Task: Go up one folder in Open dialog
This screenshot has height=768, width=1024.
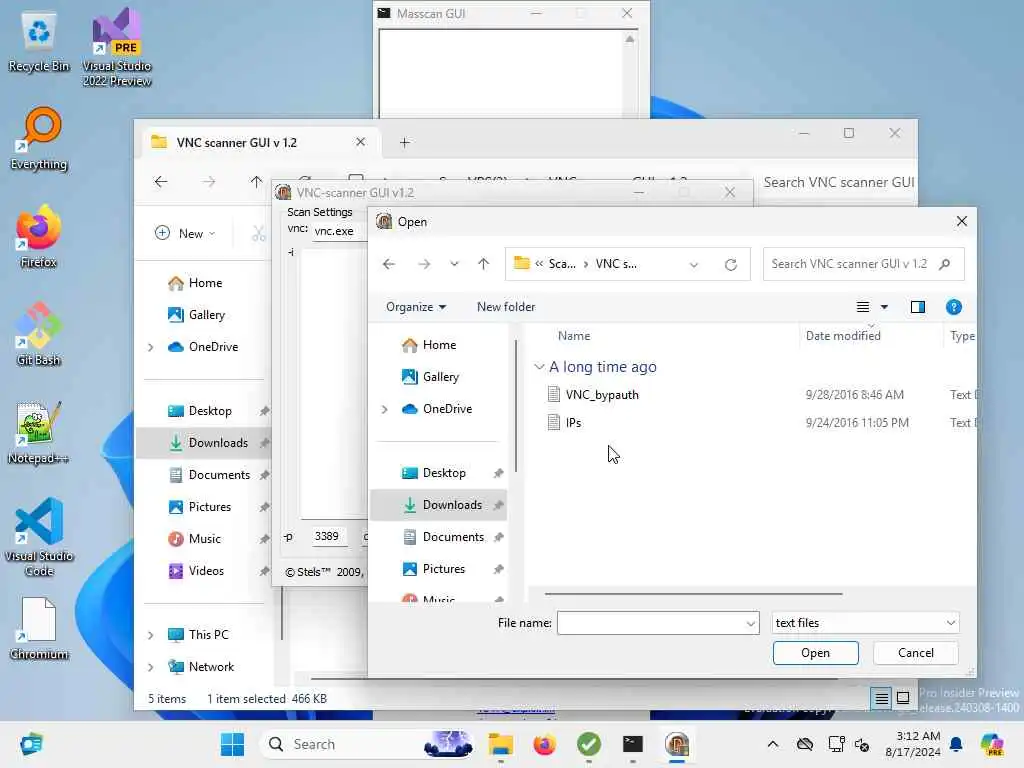Action: point(483,264)
